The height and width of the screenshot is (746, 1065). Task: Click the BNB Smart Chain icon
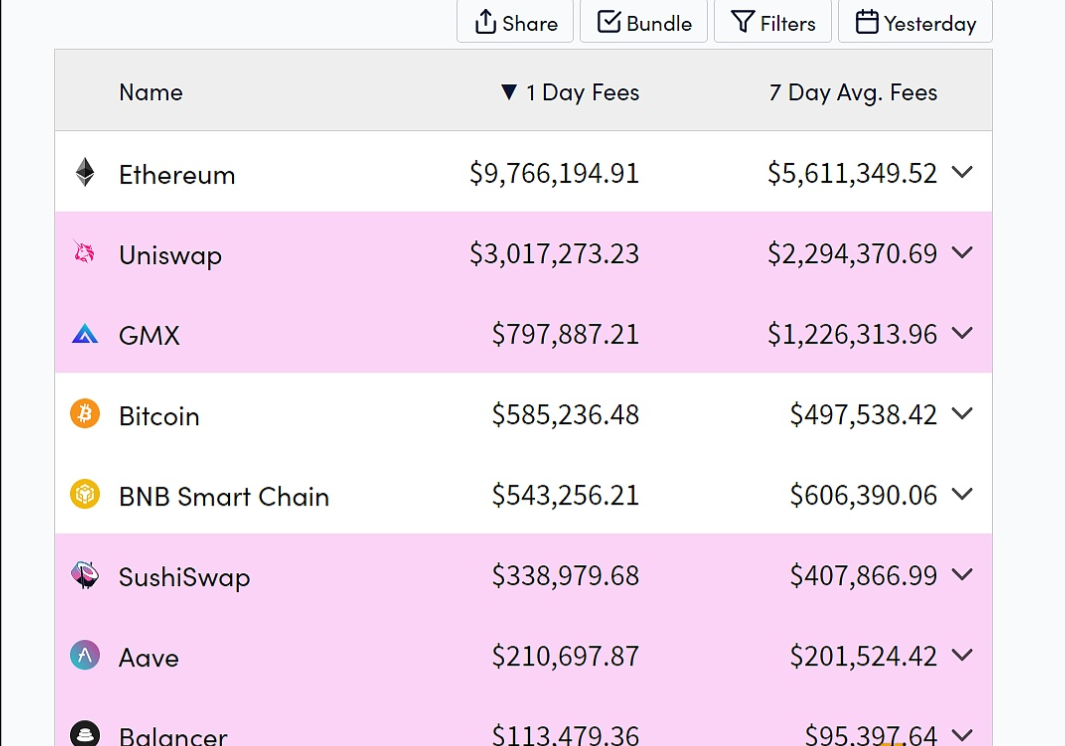pos(85,495)
